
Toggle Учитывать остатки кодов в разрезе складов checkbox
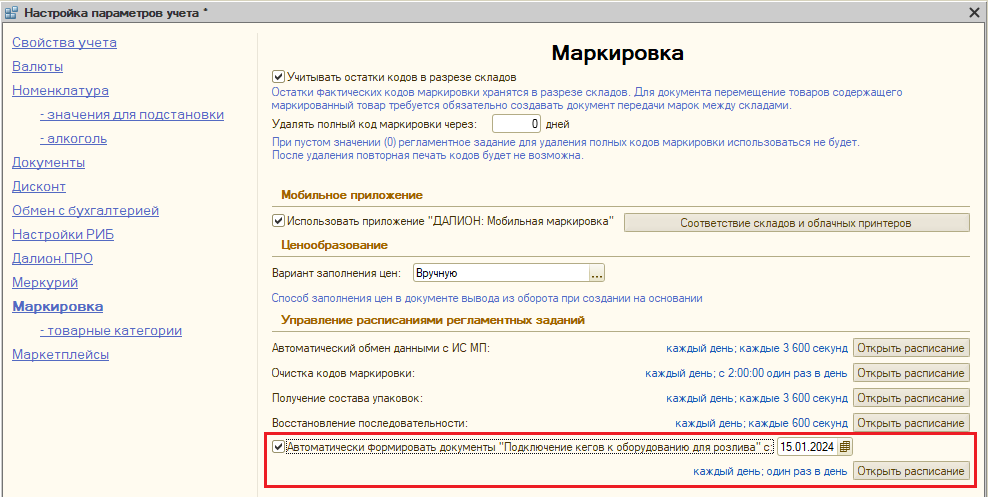[278, 76]
